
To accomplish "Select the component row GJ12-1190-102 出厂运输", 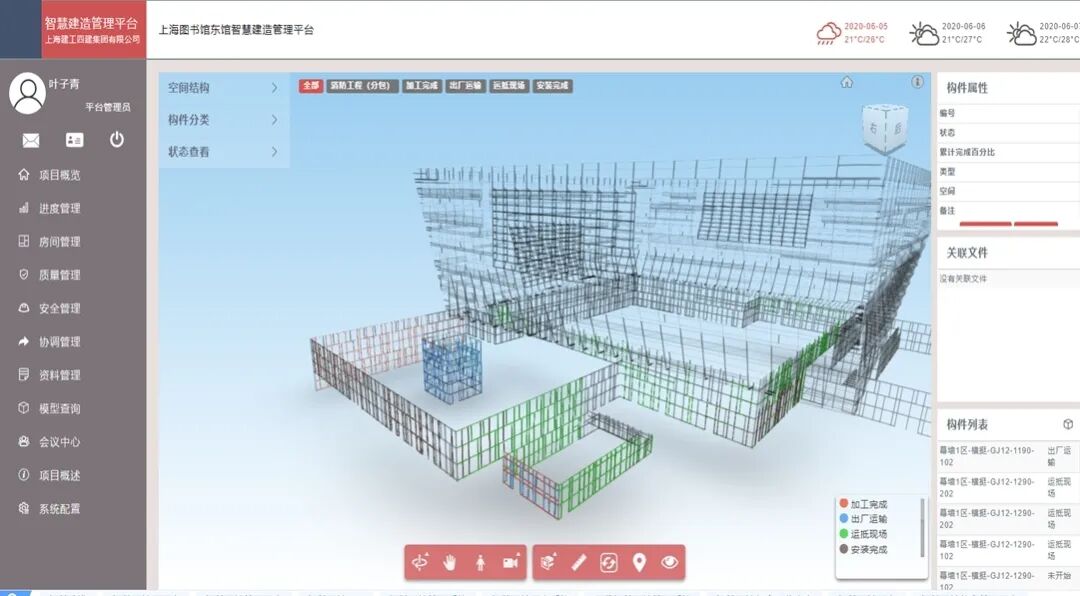I will pyautogui.click(x=1008, y=456).
